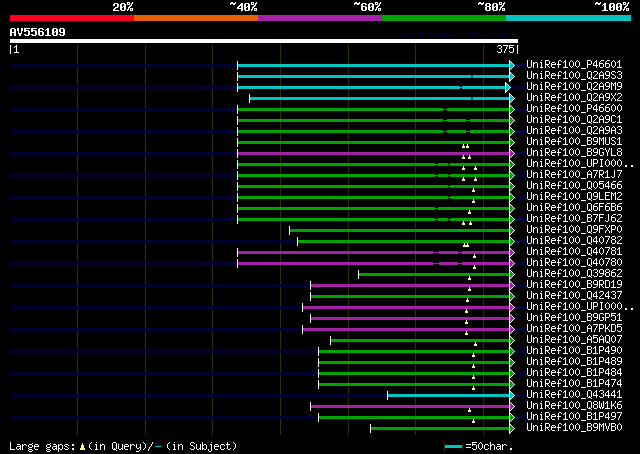Click the query end position 375

(505, 49)
